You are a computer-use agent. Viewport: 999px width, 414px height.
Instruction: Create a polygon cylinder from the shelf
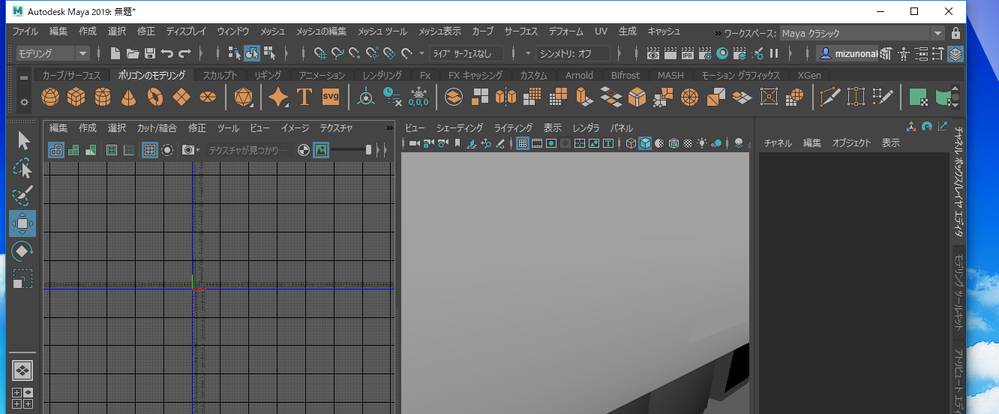pos(103,97)
